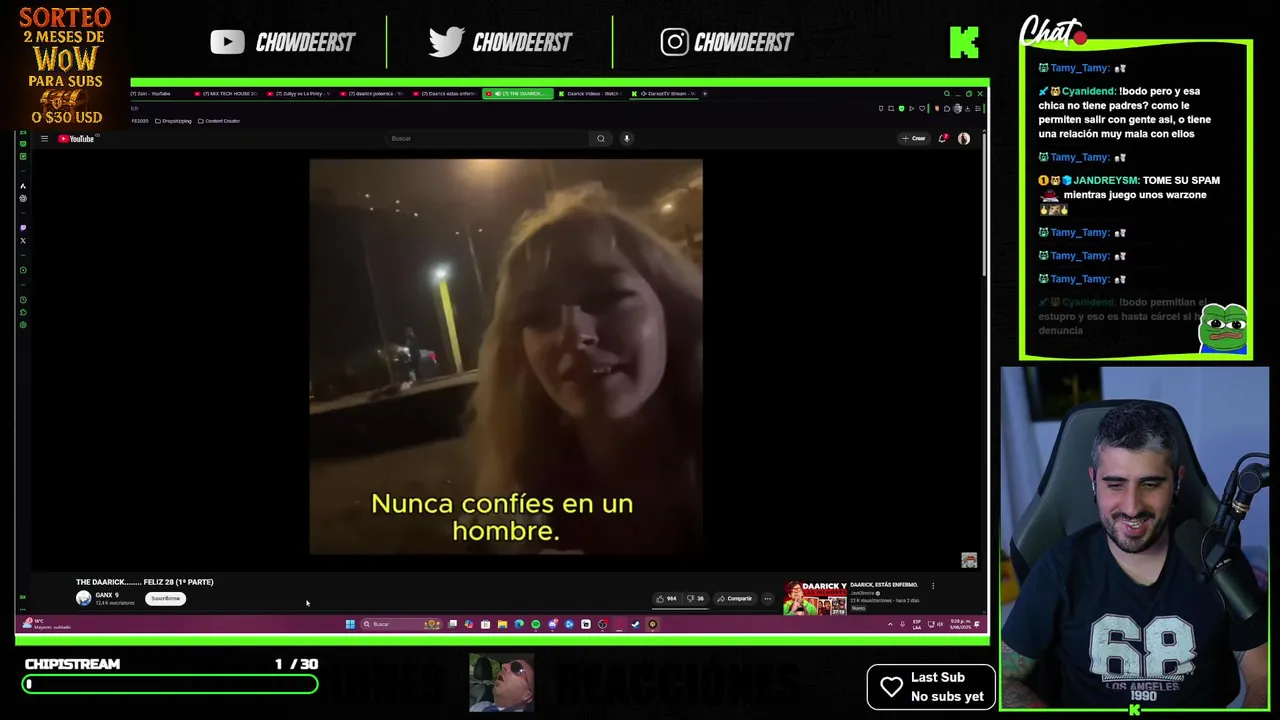Image resolution: width=1280 pixels, height=720 pixels.
Task: Start voice search with the microphone icon
Action: [626, 139]
